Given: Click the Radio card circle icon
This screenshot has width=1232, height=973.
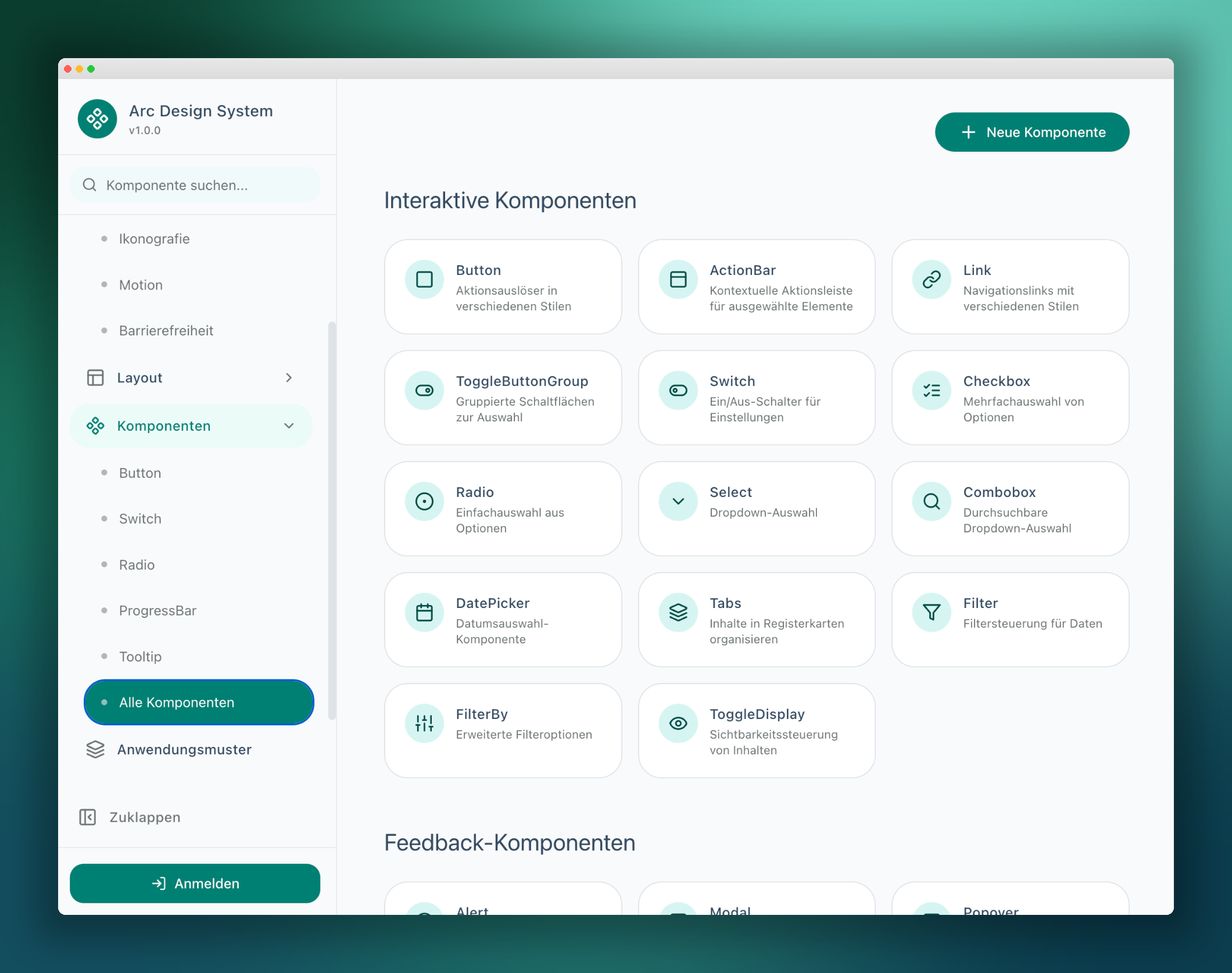Looking at the screenshot, I should click(x=424, y=501).
